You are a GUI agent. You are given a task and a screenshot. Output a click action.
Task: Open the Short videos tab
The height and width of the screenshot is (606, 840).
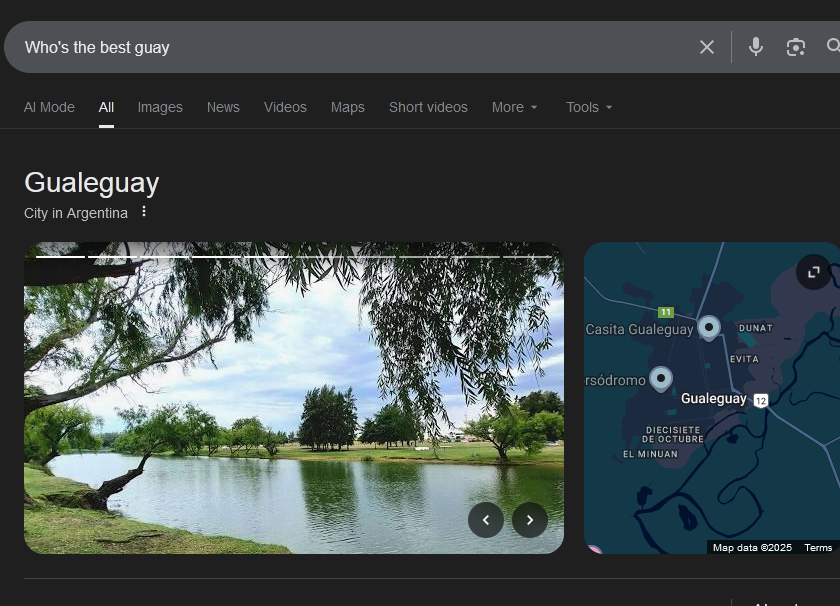[428, 107]
